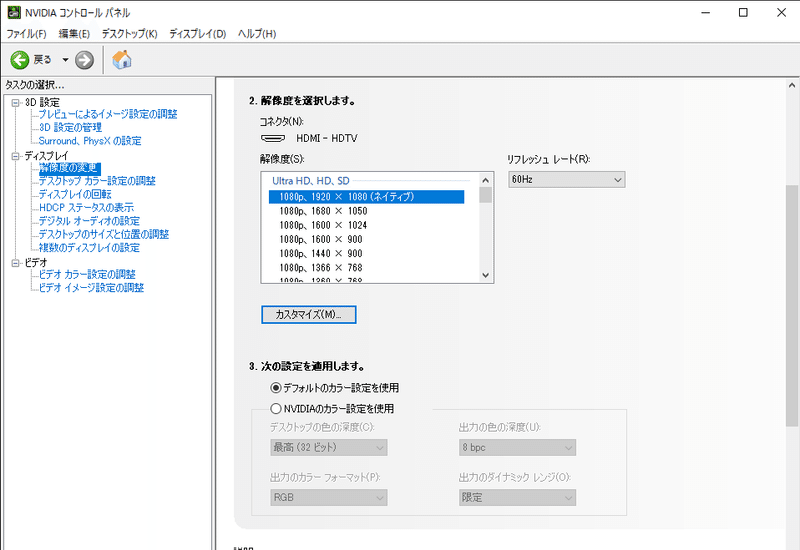Collapse the ディスプレイ tree node
800x550 pixels.
pyautogui.click(x=16, y=156)
